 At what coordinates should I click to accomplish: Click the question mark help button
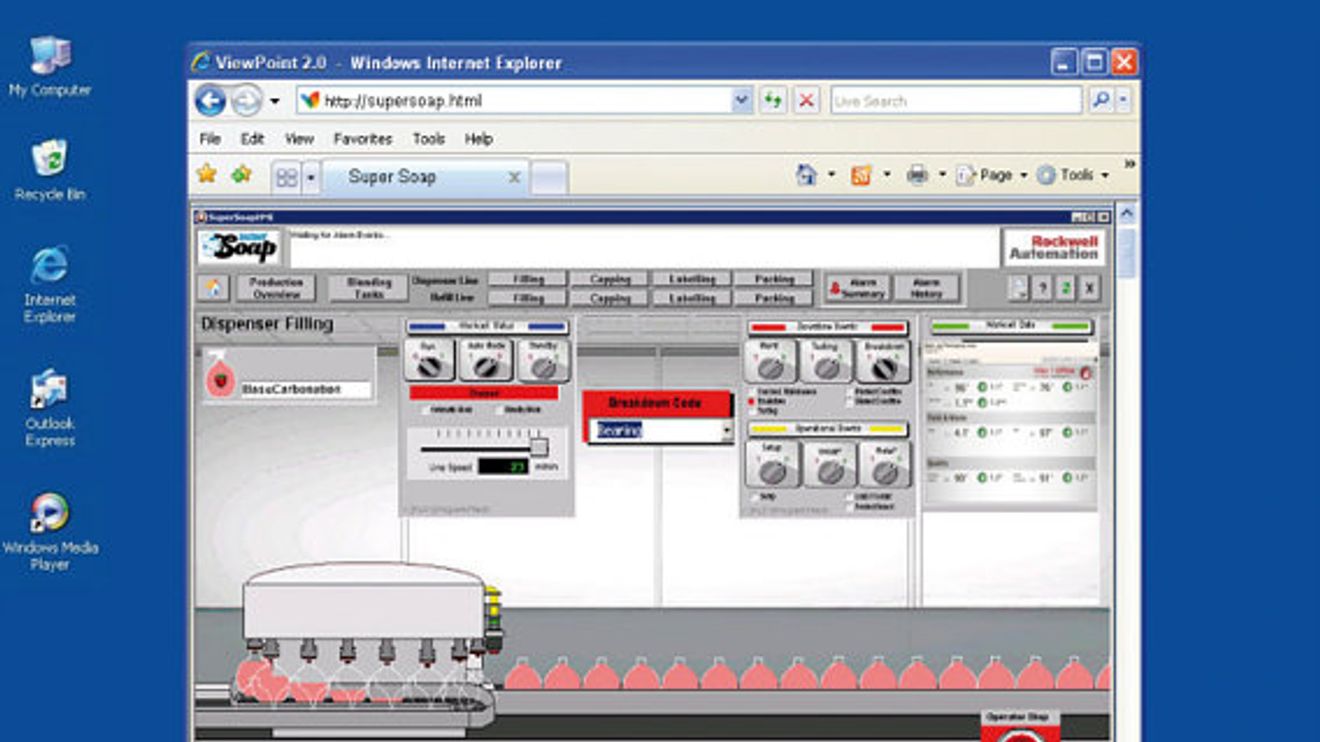coord(1042,288)
